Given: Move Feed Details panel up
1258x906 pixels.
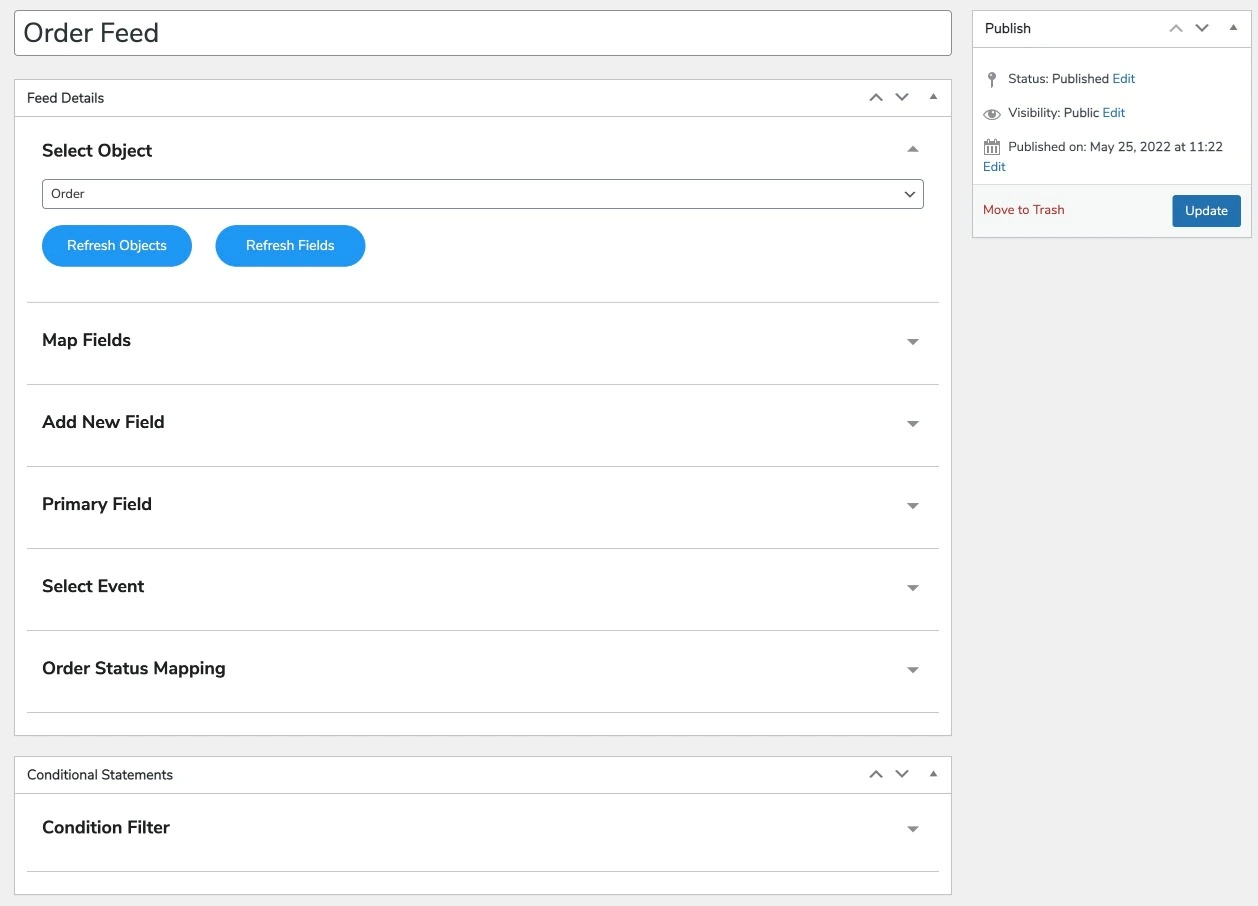Looking at the screenshot, I should click(x=876, y=98).
